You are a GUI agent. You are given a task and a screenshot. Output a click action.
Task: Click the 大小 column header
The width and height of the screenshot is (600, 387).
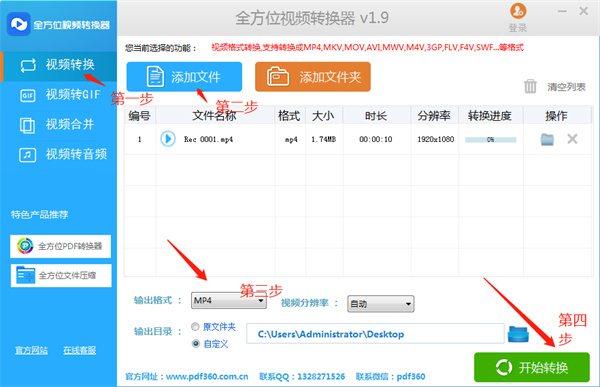coord(323,116)
